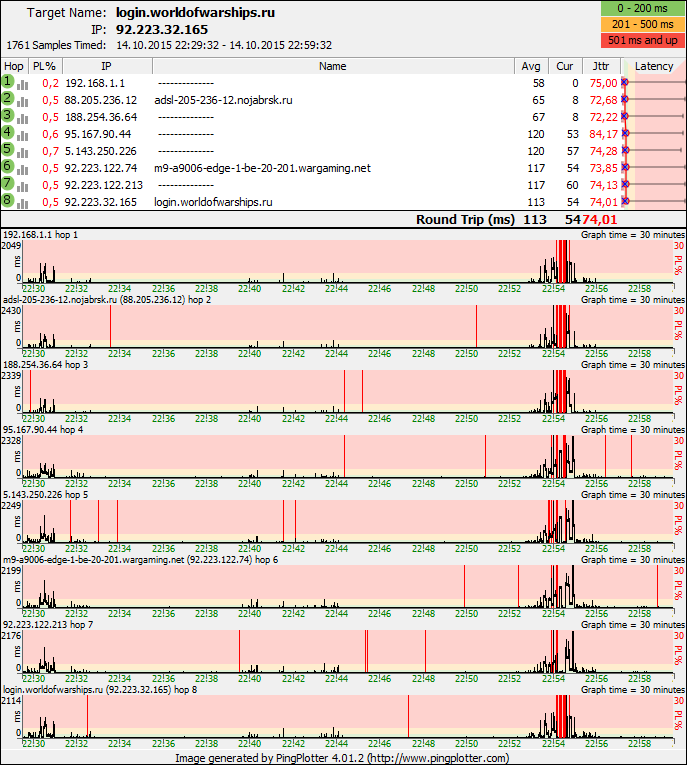Click bar graph icon beside 188.254.36.64
Image resolution: width=687 pixels, height=765 pixels.
coord(22,119)
